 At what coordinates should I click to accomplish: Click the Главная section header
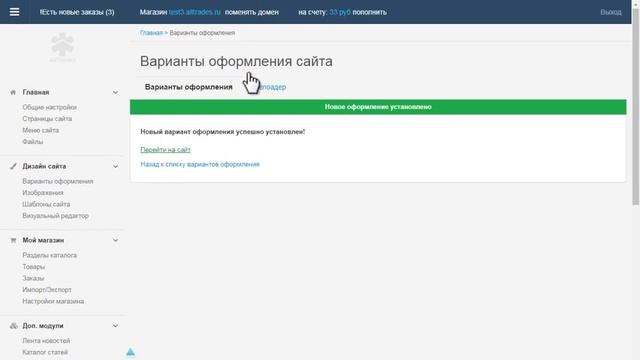(36, 92)
